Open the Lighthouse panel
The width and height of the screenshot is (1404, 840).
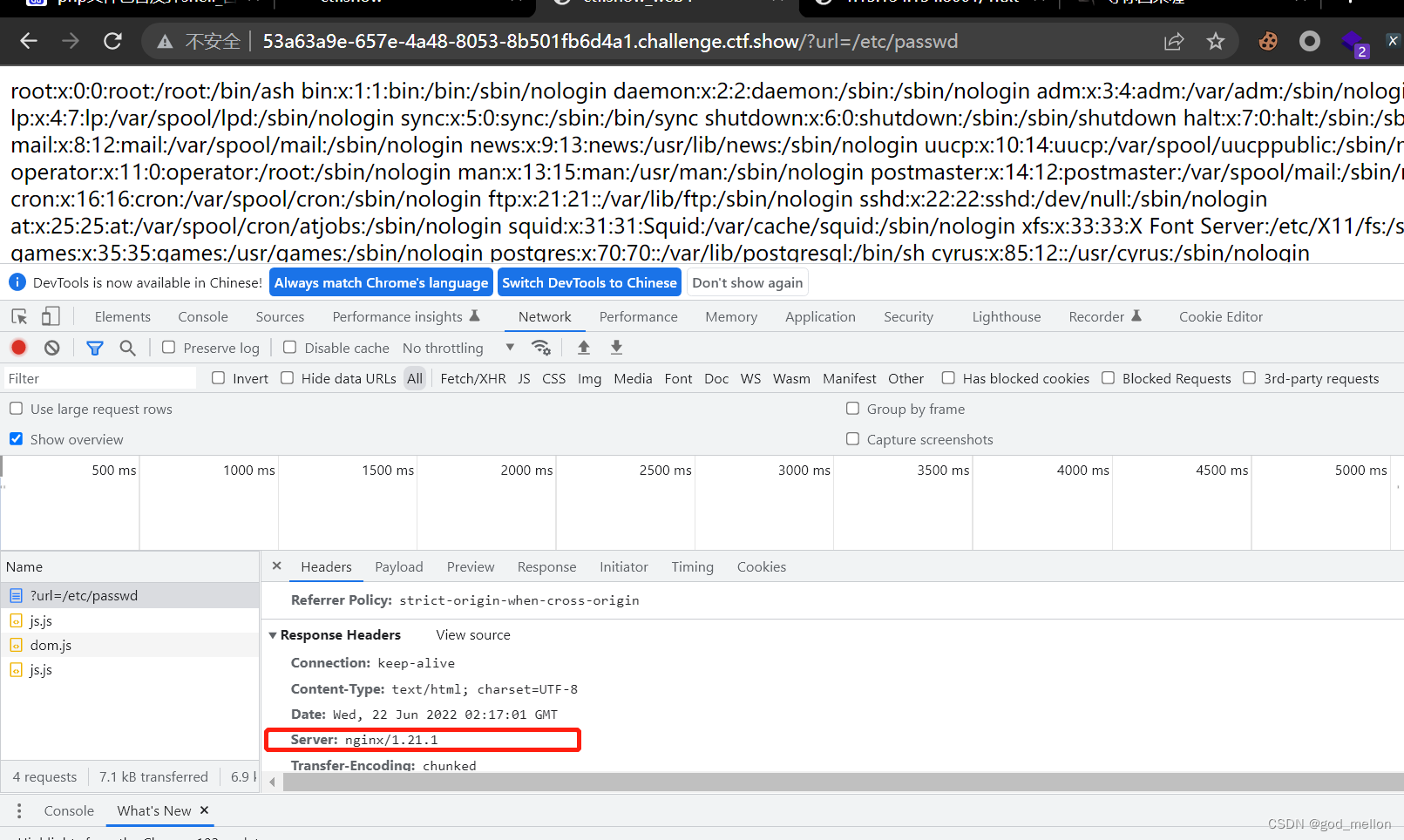(x=1007, y=317)
